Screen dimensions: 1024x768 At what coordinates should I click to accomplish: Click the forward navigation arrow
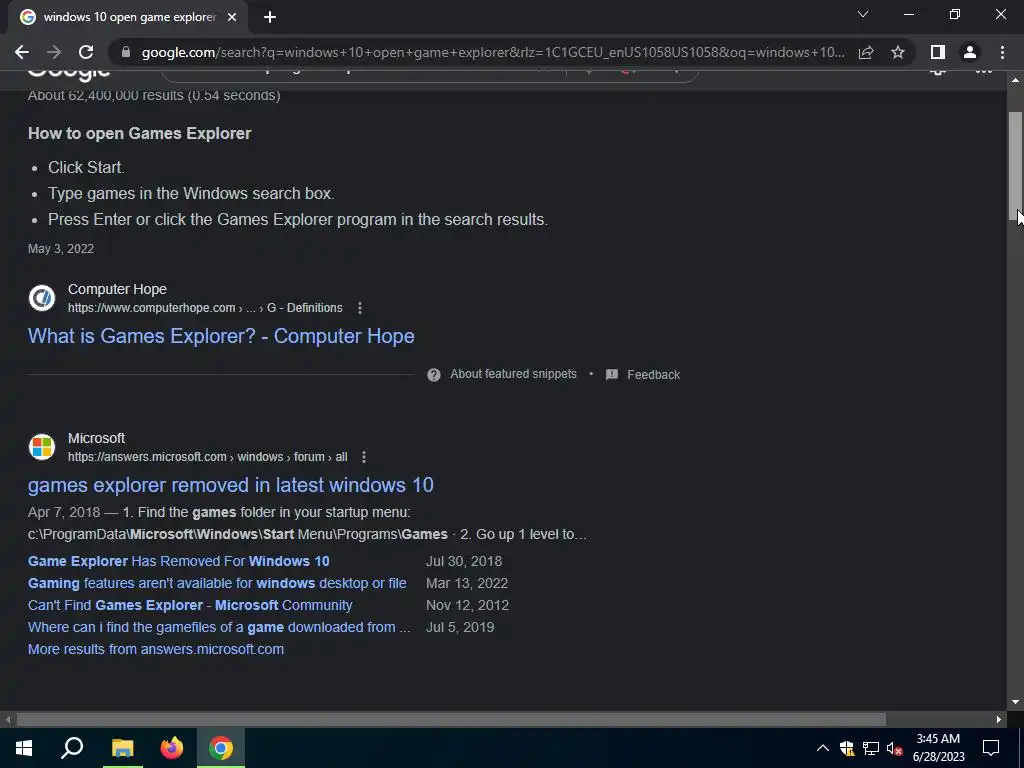(x=54, y=52)
